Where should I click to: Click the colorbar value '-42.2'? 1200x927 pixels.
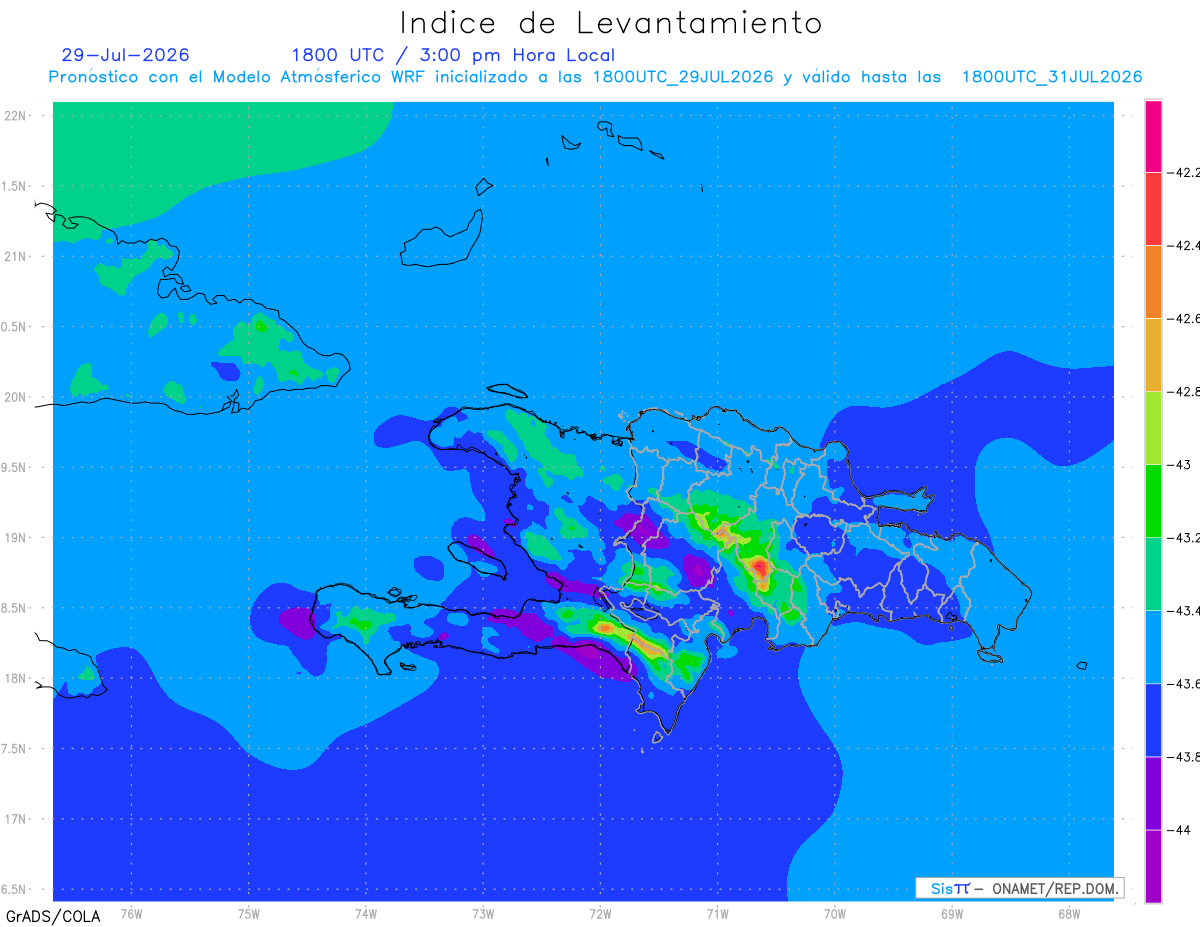pyautogui.click(x=1185, y=173)
